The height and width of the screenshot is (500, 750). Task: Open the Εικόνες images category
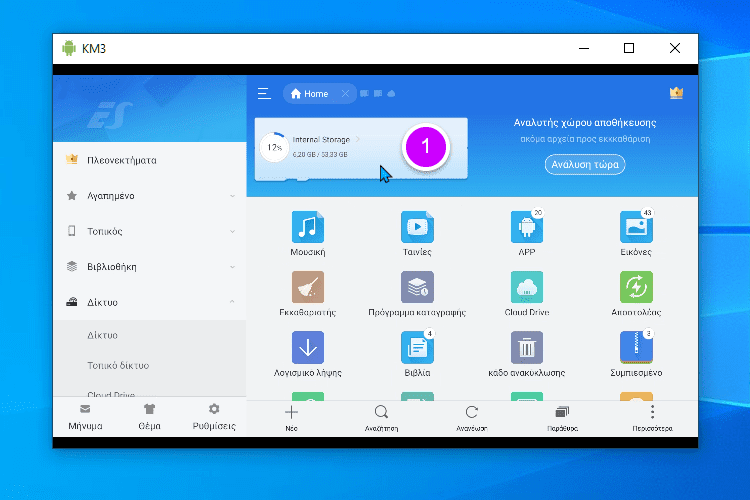636,233
